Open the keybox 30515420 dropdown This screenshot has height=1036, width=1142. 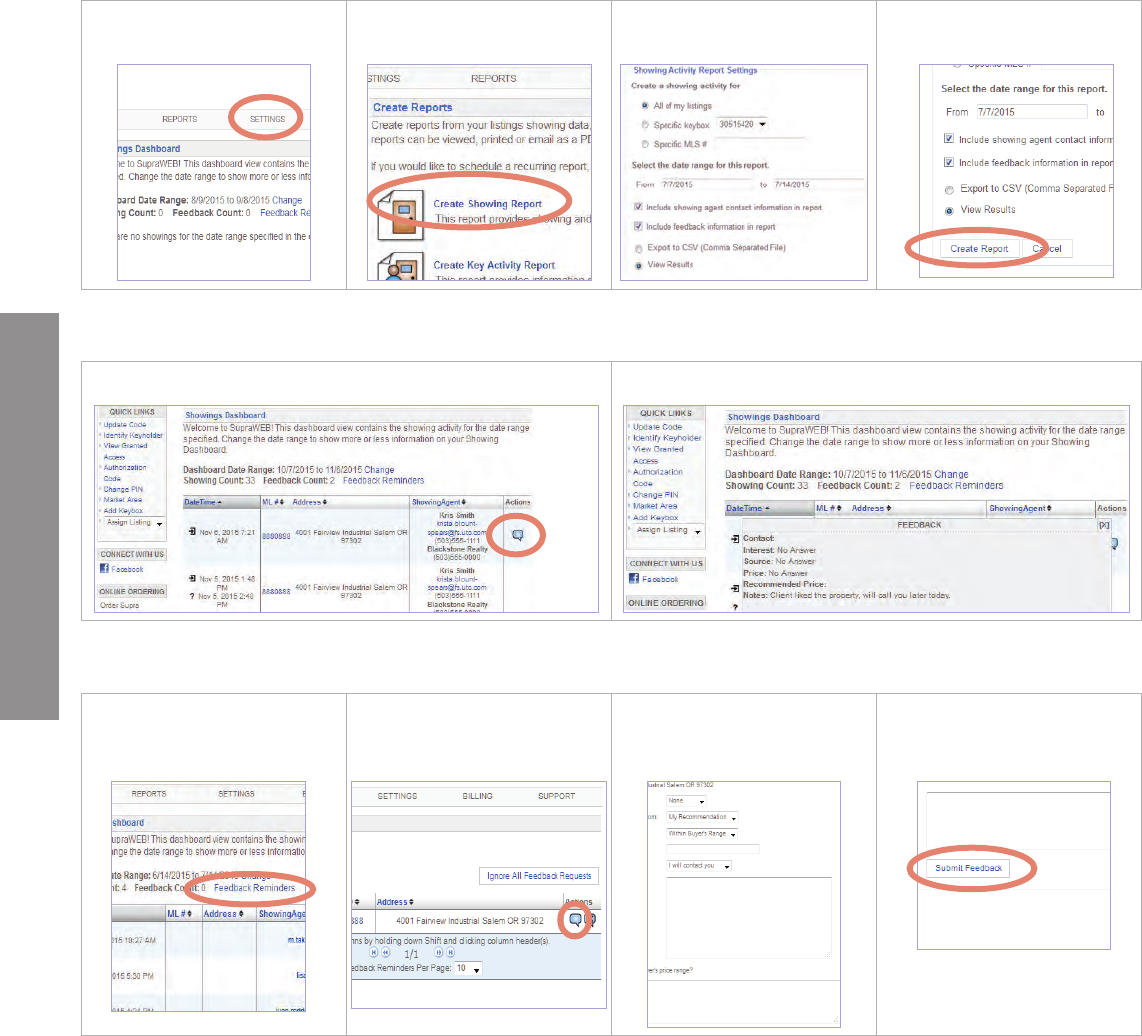click(x=742, y=125)
